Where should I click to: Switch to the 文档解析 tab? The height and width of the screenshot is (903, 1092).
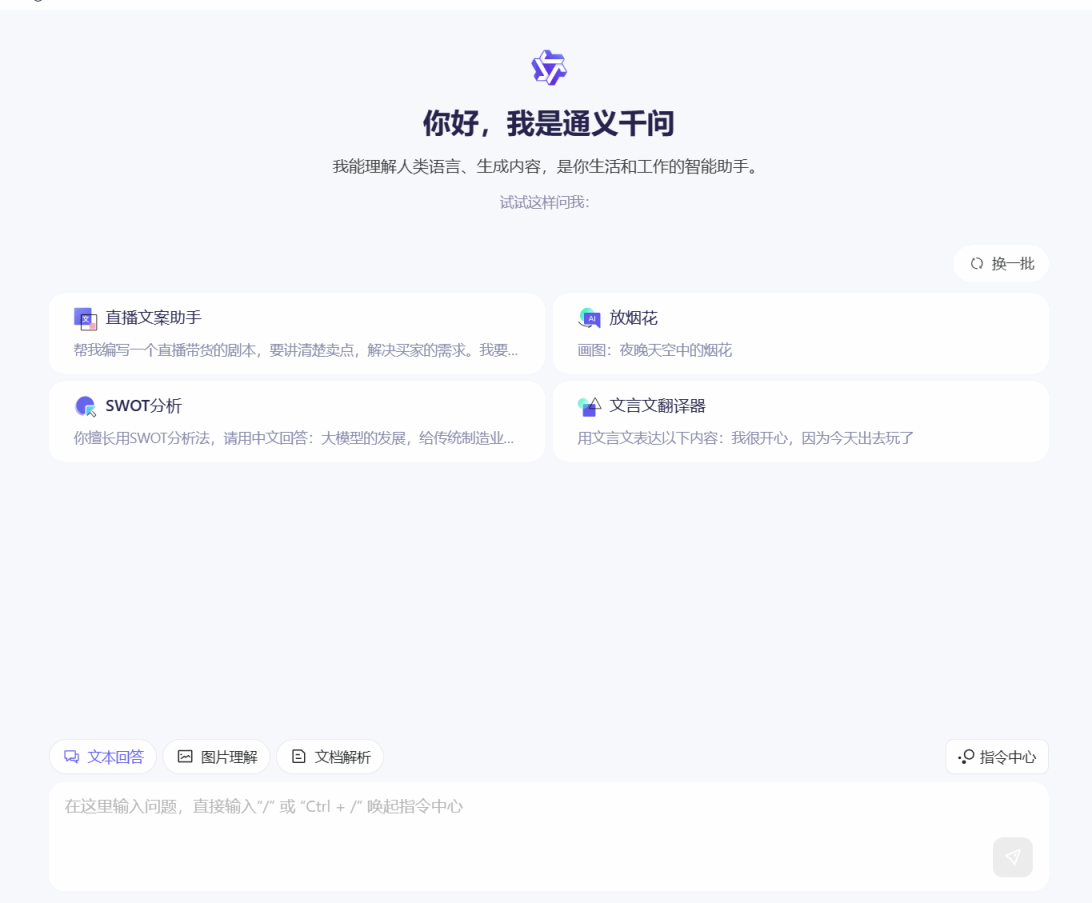point(330,757)
